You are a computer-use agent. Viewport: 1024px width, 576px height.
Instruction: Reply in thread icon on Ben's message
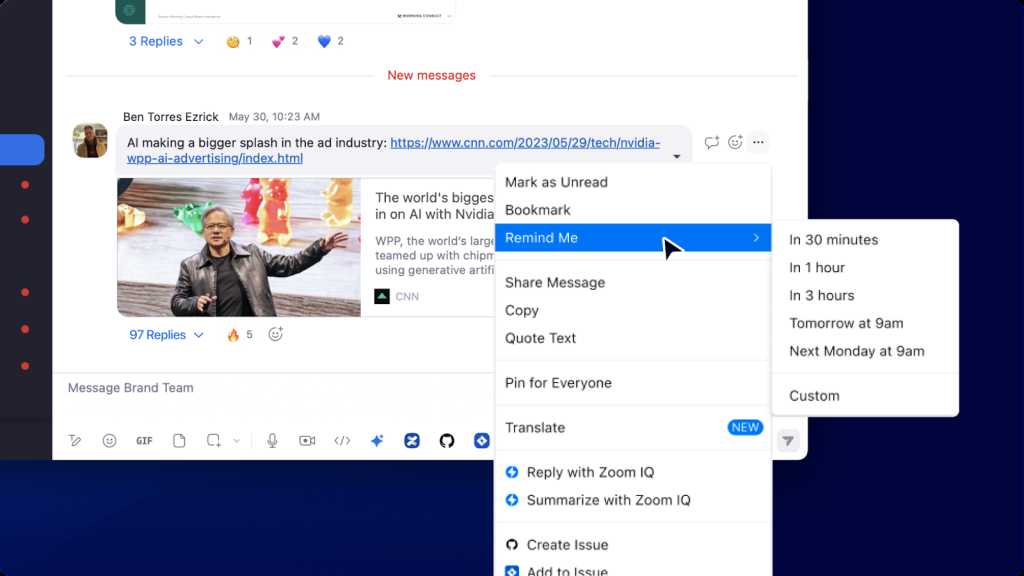tap(711, 142)
